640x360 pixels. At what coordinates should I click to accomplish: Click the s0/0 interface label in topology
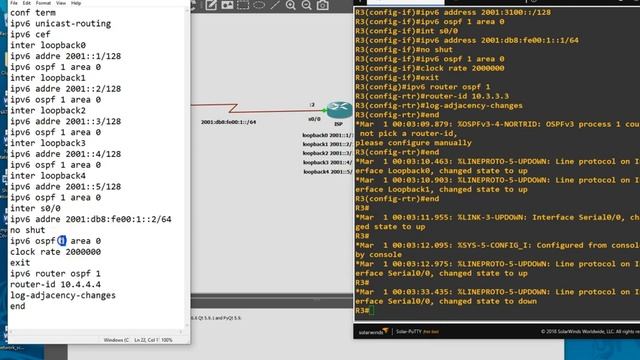coord(314,119)
